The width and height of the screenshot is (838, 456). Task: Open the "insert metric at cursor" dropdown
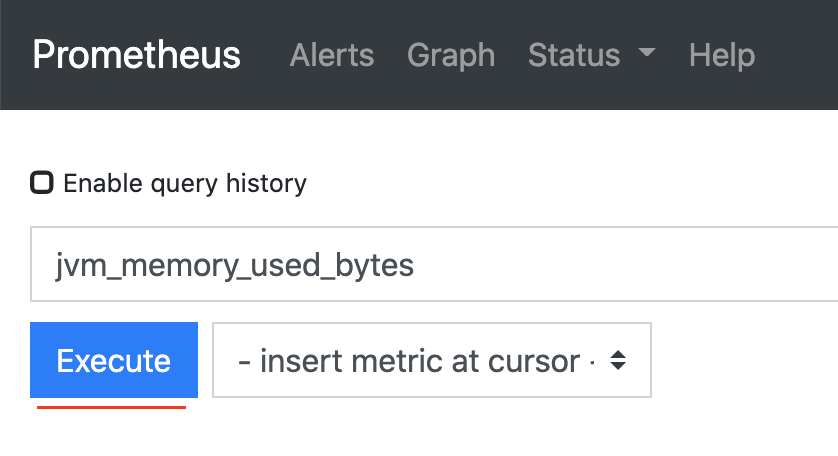432,360
